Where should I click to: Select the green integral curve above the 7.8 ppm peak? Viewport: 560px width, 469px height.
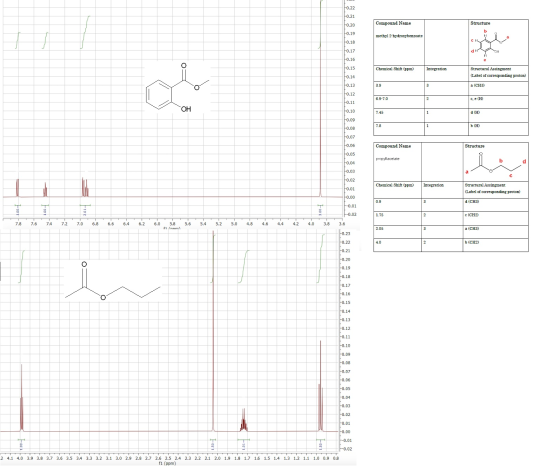click(18, 40)
